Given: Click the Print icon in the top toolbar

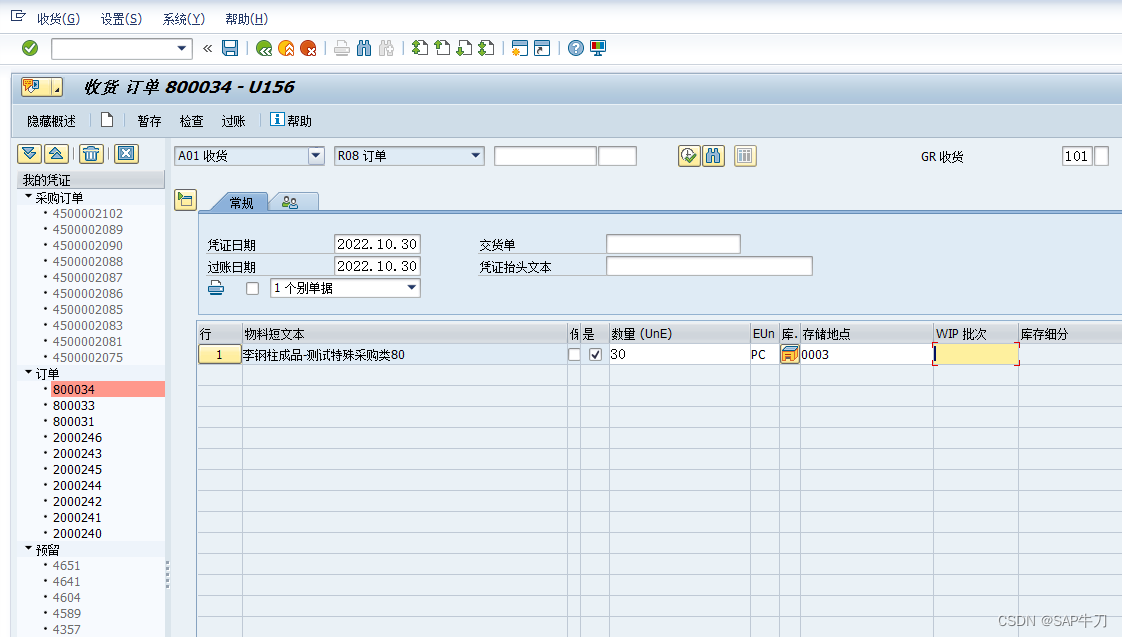Looking at the screenshot, I should coord(342,48).
